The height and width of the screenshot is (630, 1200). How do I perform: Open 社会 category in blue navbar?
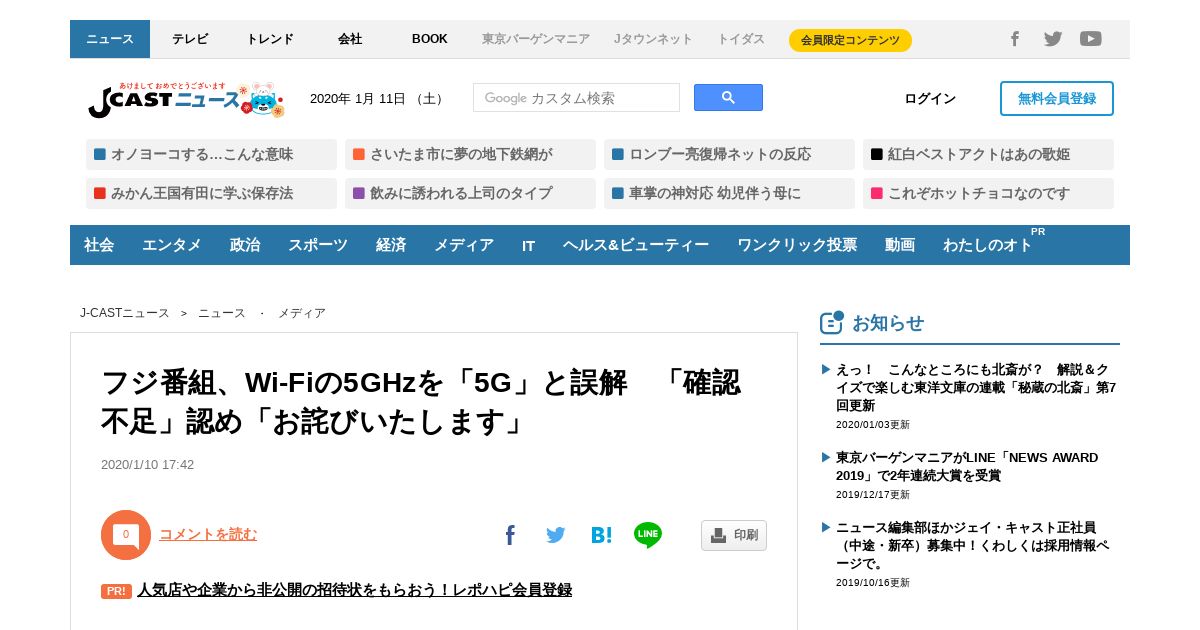click(x=99, y=245)
